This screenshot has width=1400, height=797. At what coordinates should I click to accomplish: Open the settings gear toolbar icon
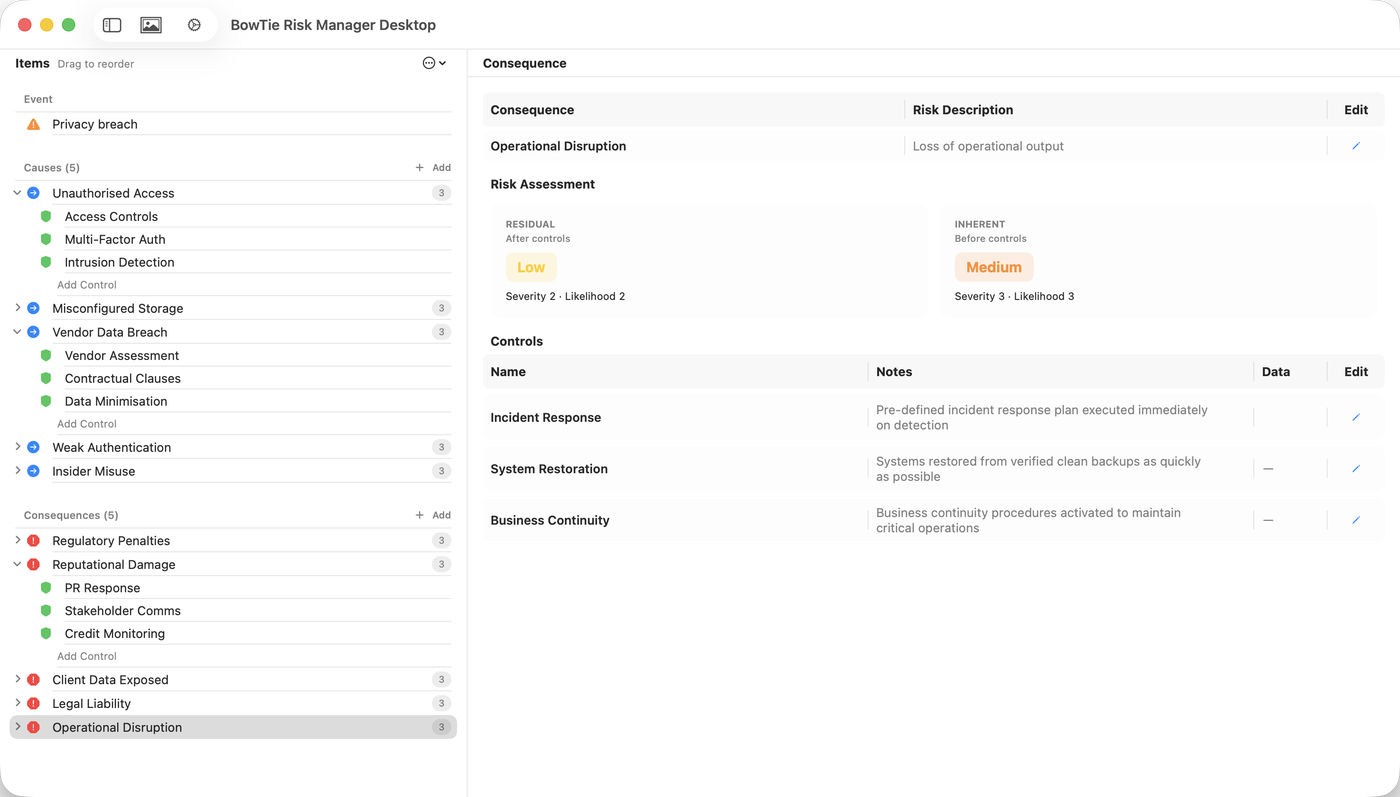[194, 25]
